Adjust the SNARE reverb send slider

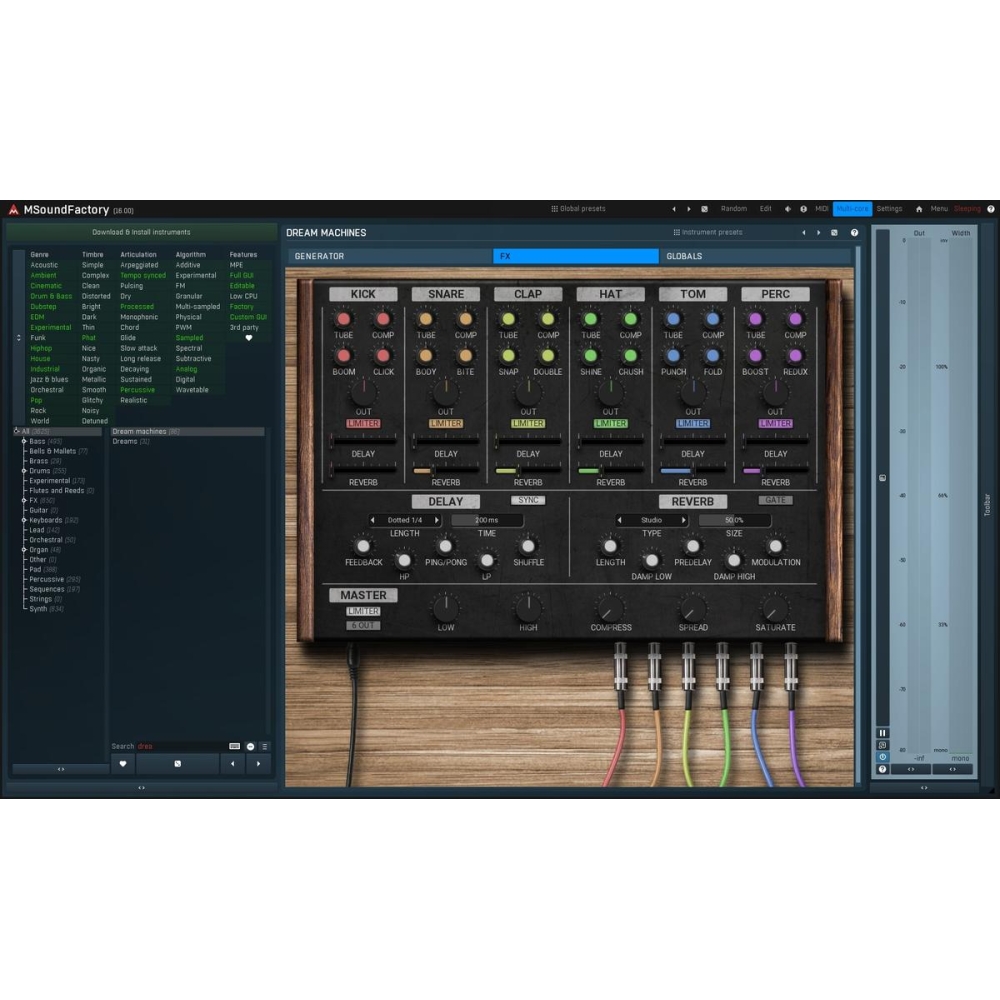coord(446,471)
